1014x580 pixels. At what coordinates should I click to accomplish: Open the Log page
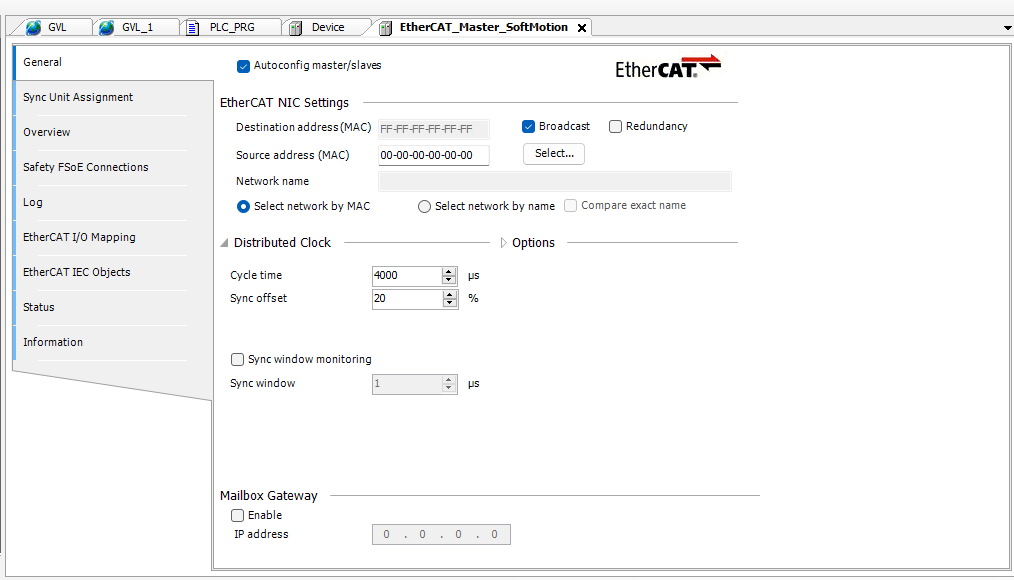coord(113,202)
